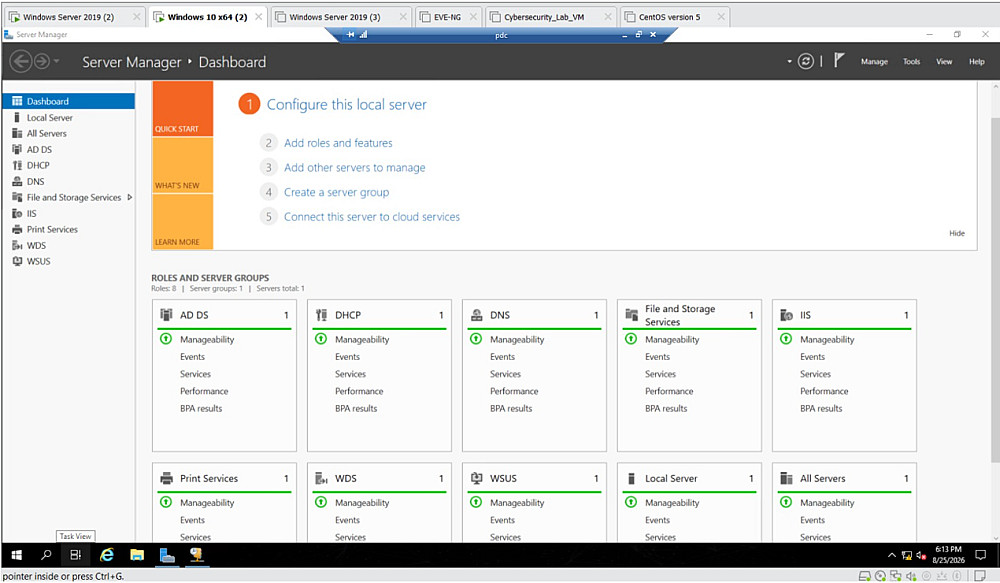Image resolution: width=1000 pixels, height=583 pixels.
Task: Open File Explorer from the taskbar
Action: click(136, 555)
